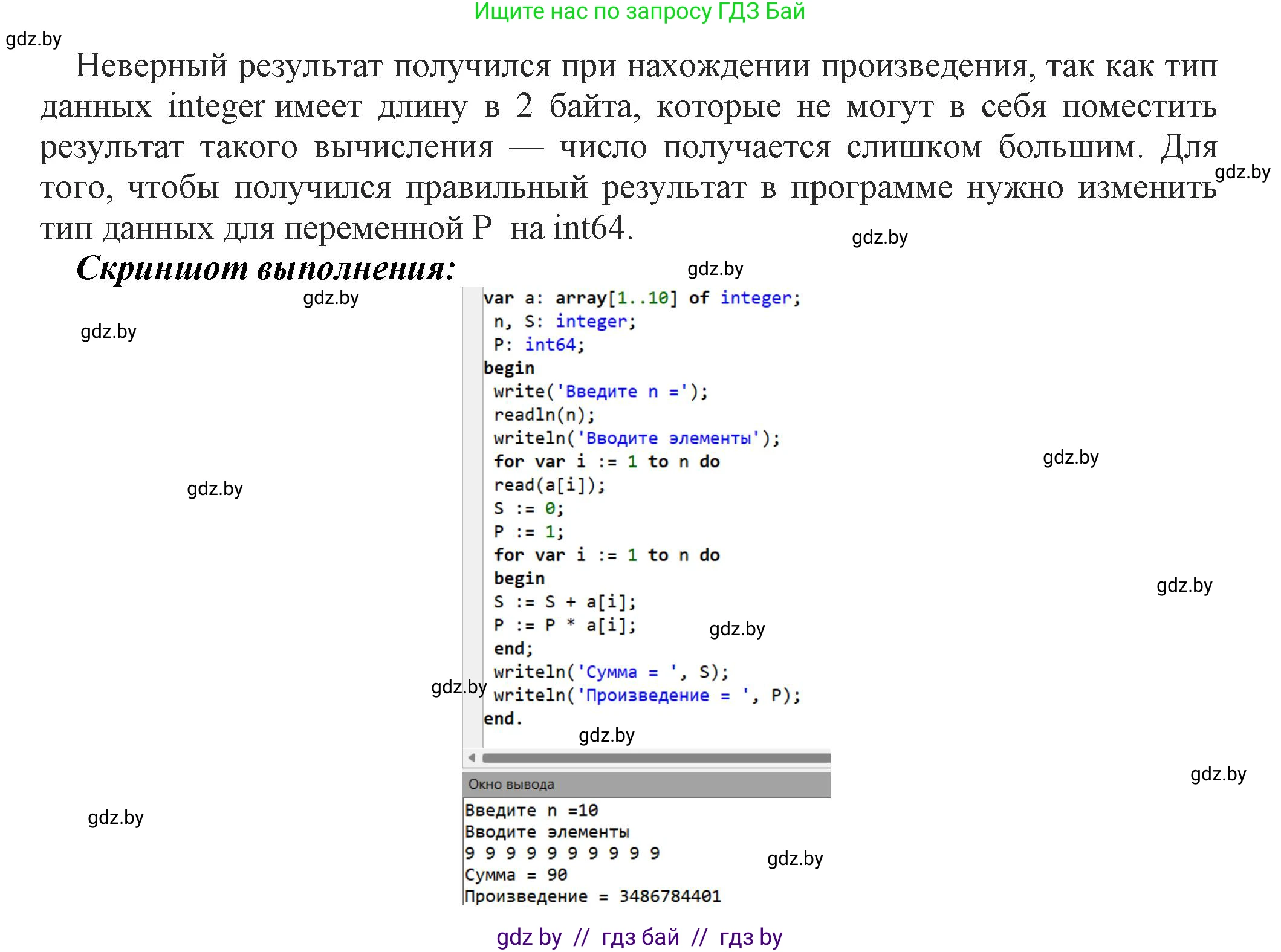The height and width of the screenshot is (952, 1281).
Task: Select the end. line at program bottom
Action: (x=501, y=718)
